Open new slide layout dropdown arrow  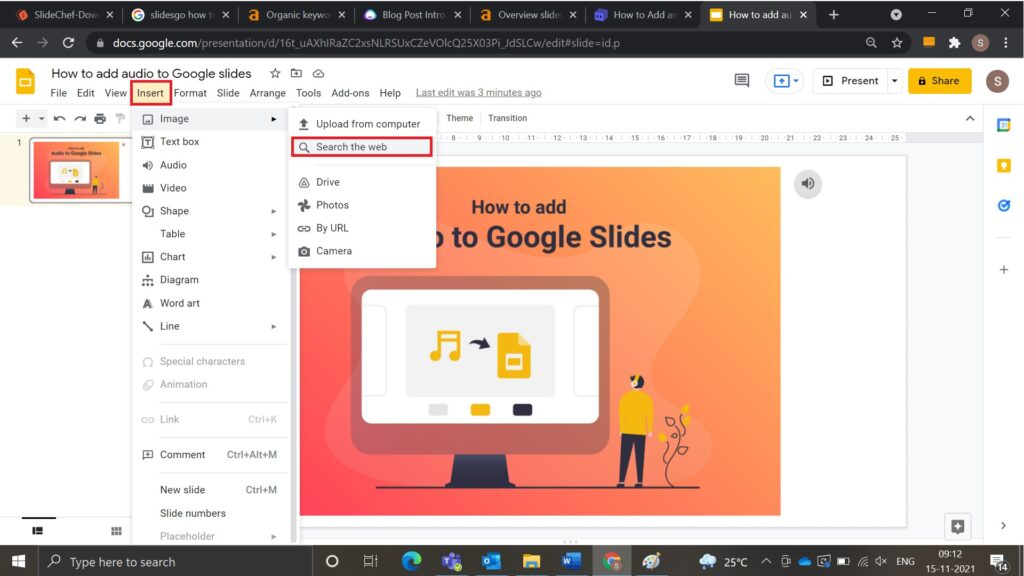click(x=42, y=118)
